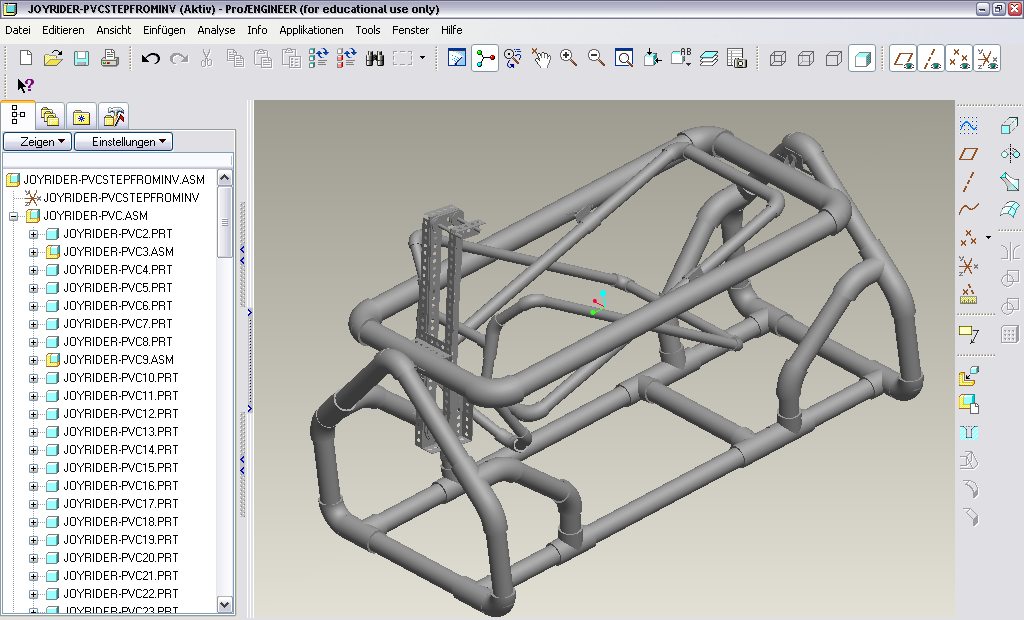
Task: Click the binoculars Find icon
Action: [x=375, y=58]
